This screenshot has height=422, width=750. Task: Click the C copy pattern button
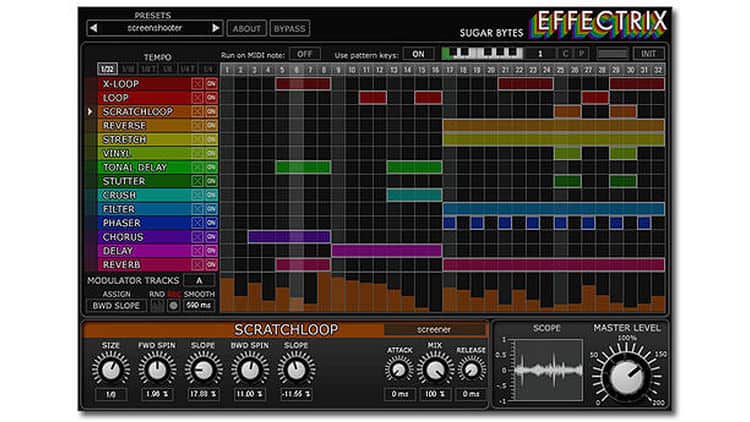click(565, 54)
